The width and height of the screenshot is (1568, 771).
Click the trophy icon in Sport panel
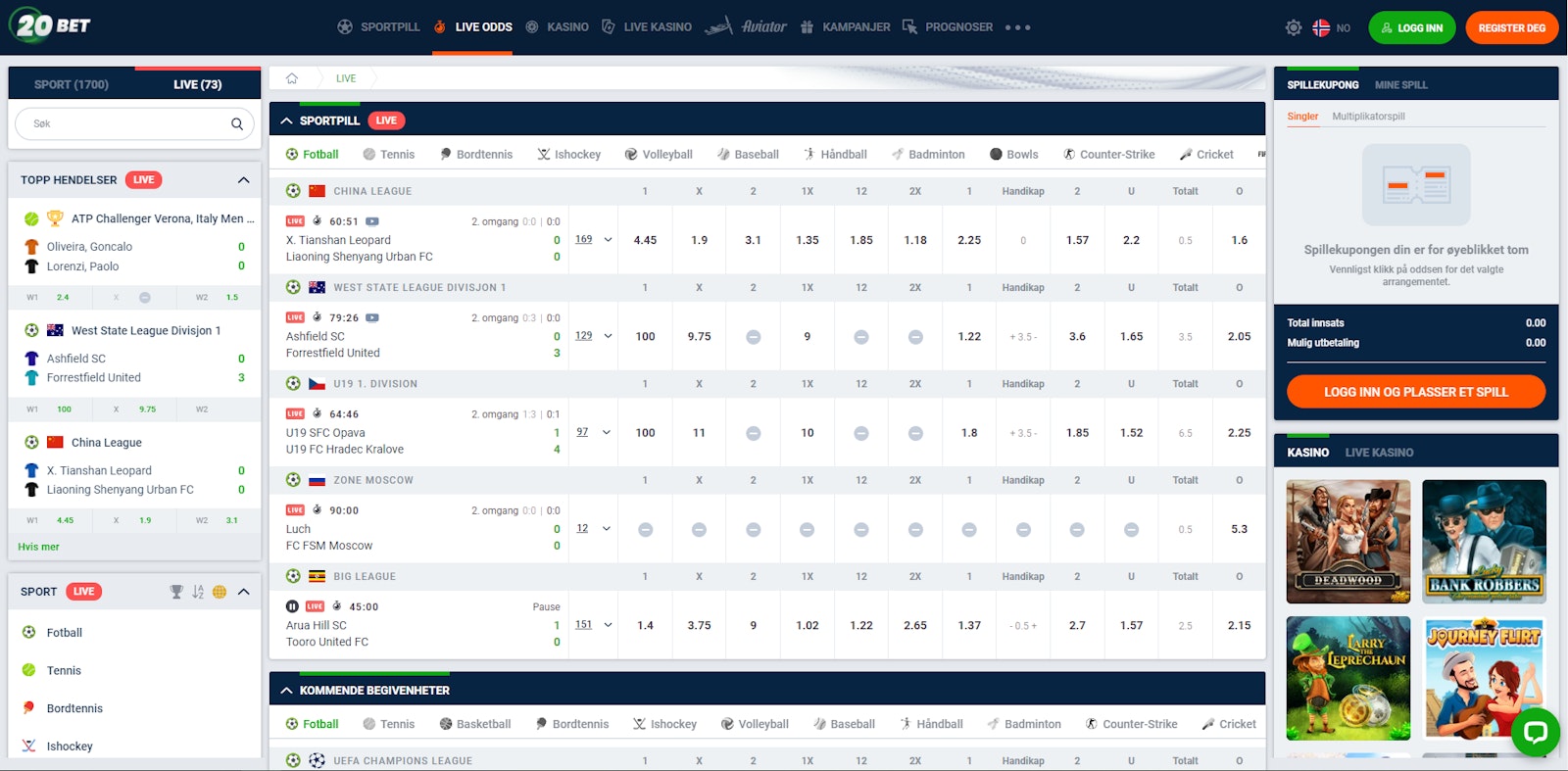click(x=176, y=592)
